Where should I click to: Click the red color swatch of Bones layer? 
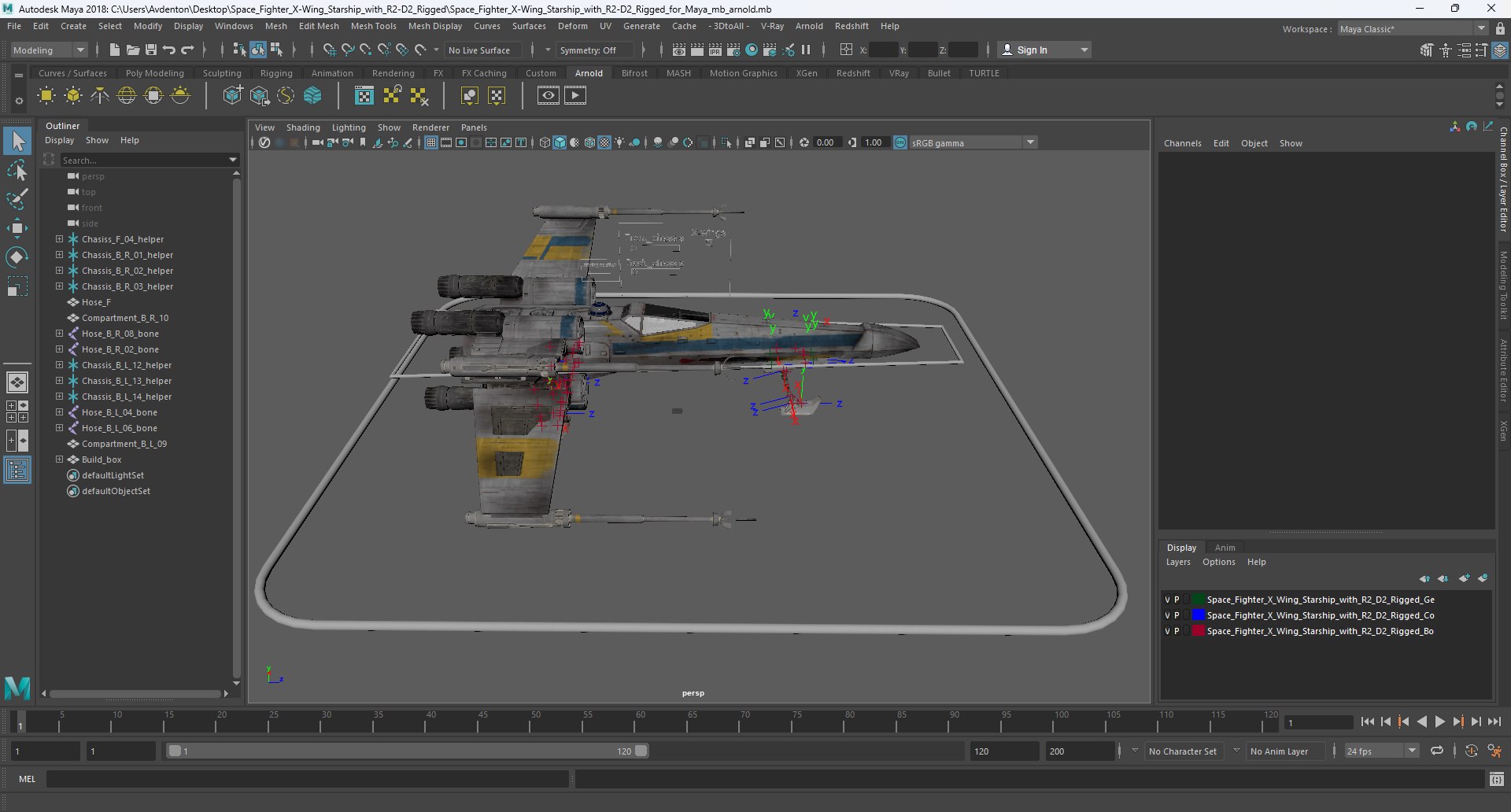(1198, 631)
